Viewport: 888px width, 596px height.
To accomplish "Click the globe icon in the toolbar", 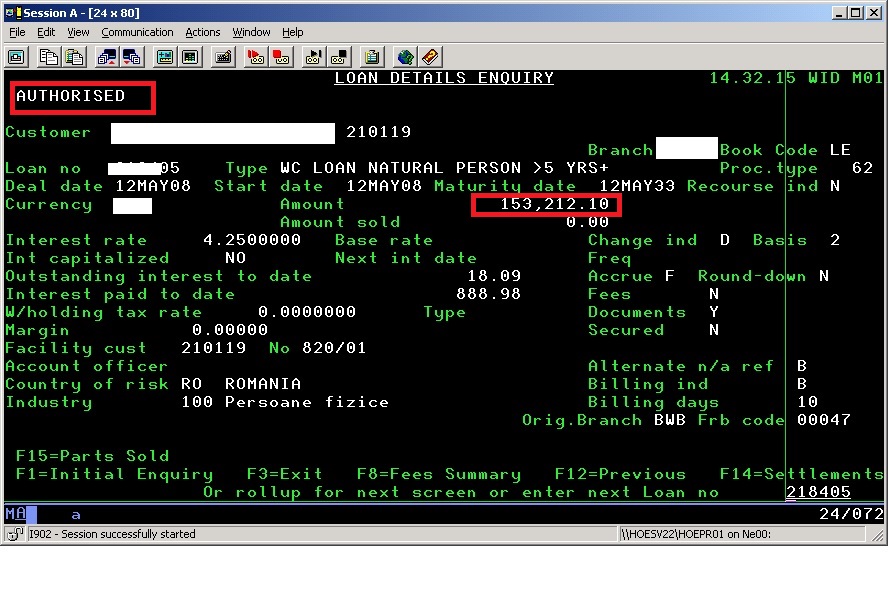I will point(404,57).
